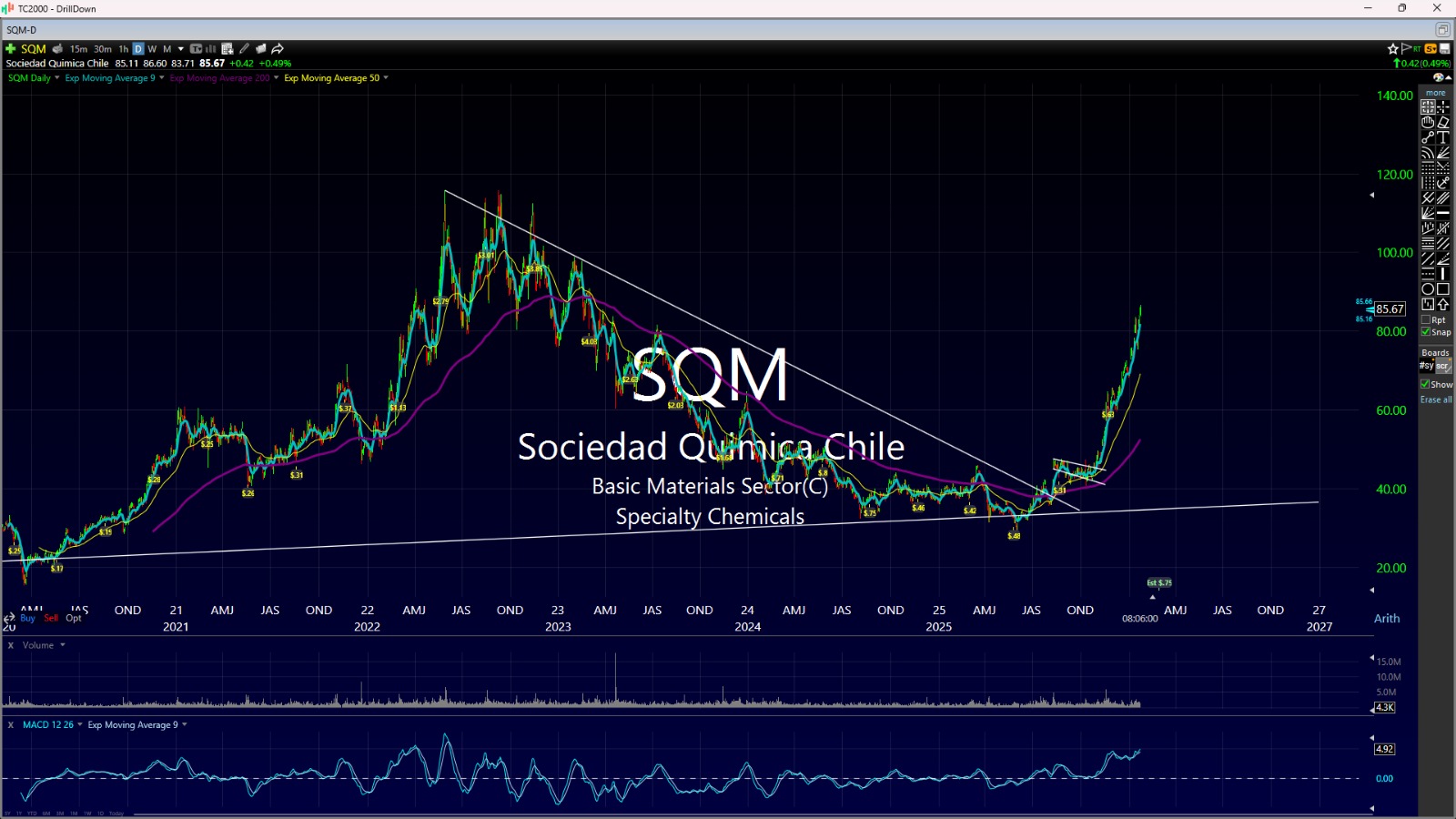Click the star favorite icon

(x=1392, y=49)
